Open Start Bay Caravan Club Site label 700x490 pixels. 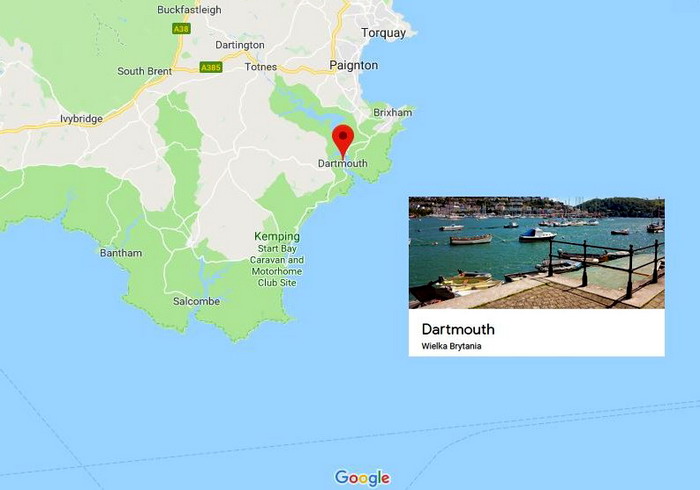pyautogui.click(x=277, y=266)
